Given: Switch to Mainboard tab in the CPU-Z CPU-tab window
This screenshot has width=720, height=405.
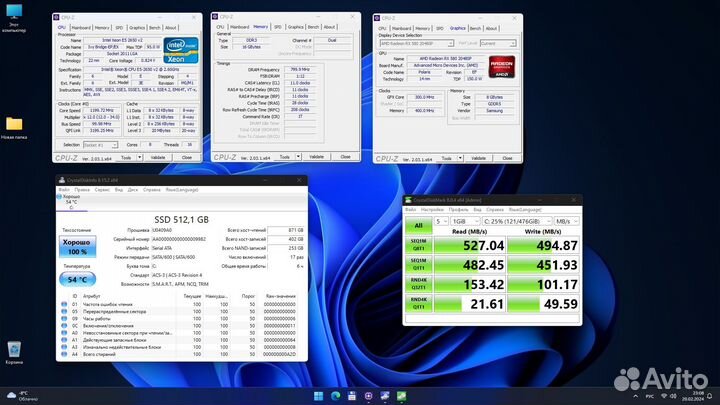Looking at the screenshot, I should click(81, 28).
